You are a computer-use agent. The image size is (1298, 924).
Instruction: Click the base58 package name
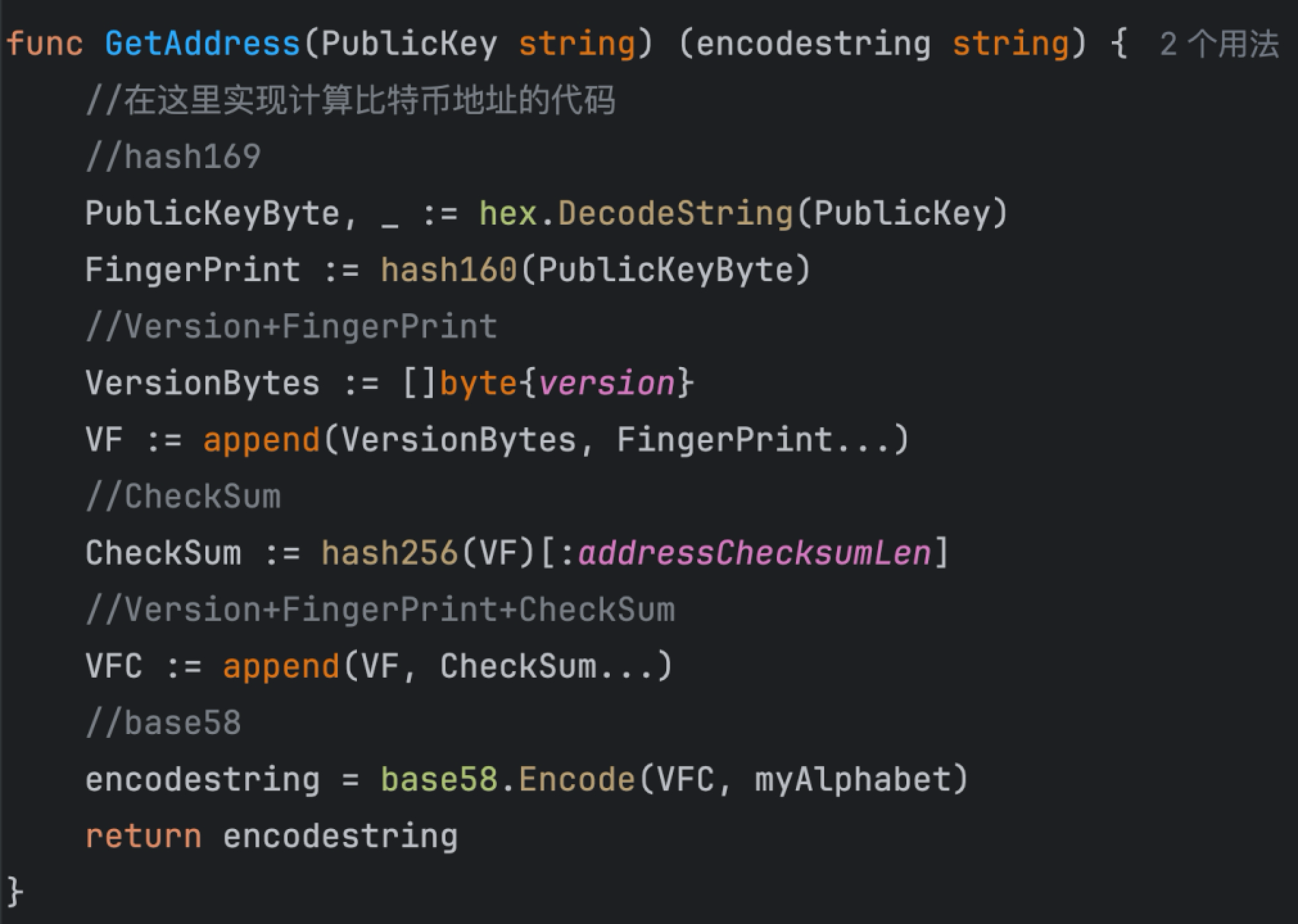click(438, 779)
